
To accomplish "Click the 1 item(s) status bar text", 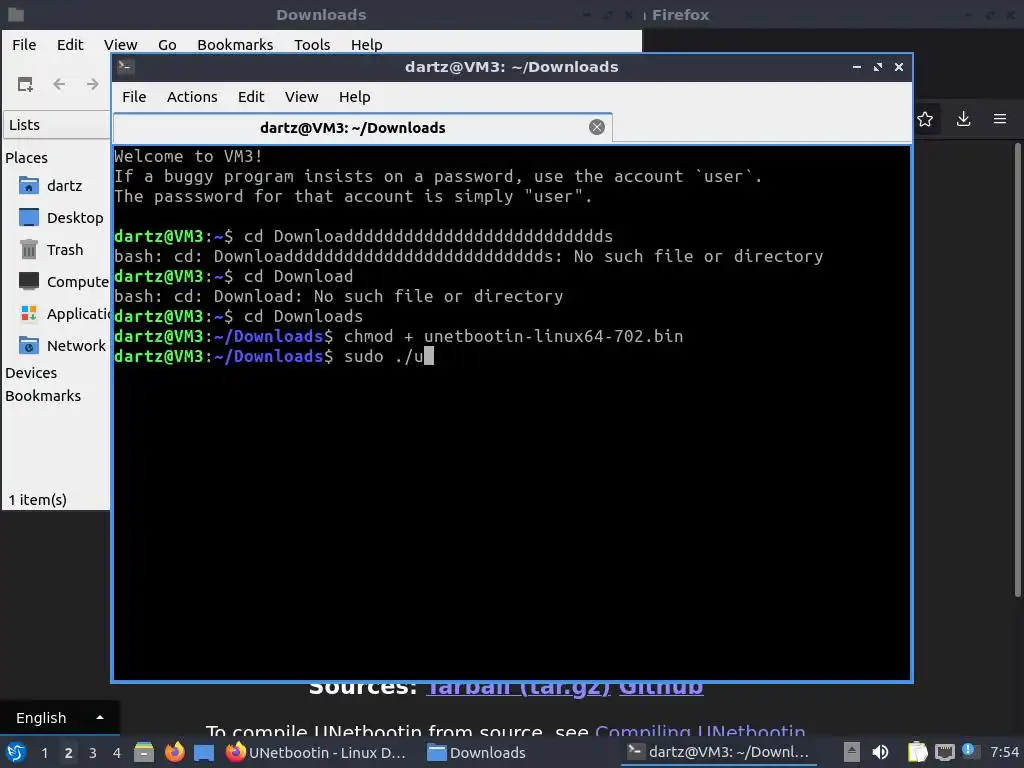I will coord(37,500).
